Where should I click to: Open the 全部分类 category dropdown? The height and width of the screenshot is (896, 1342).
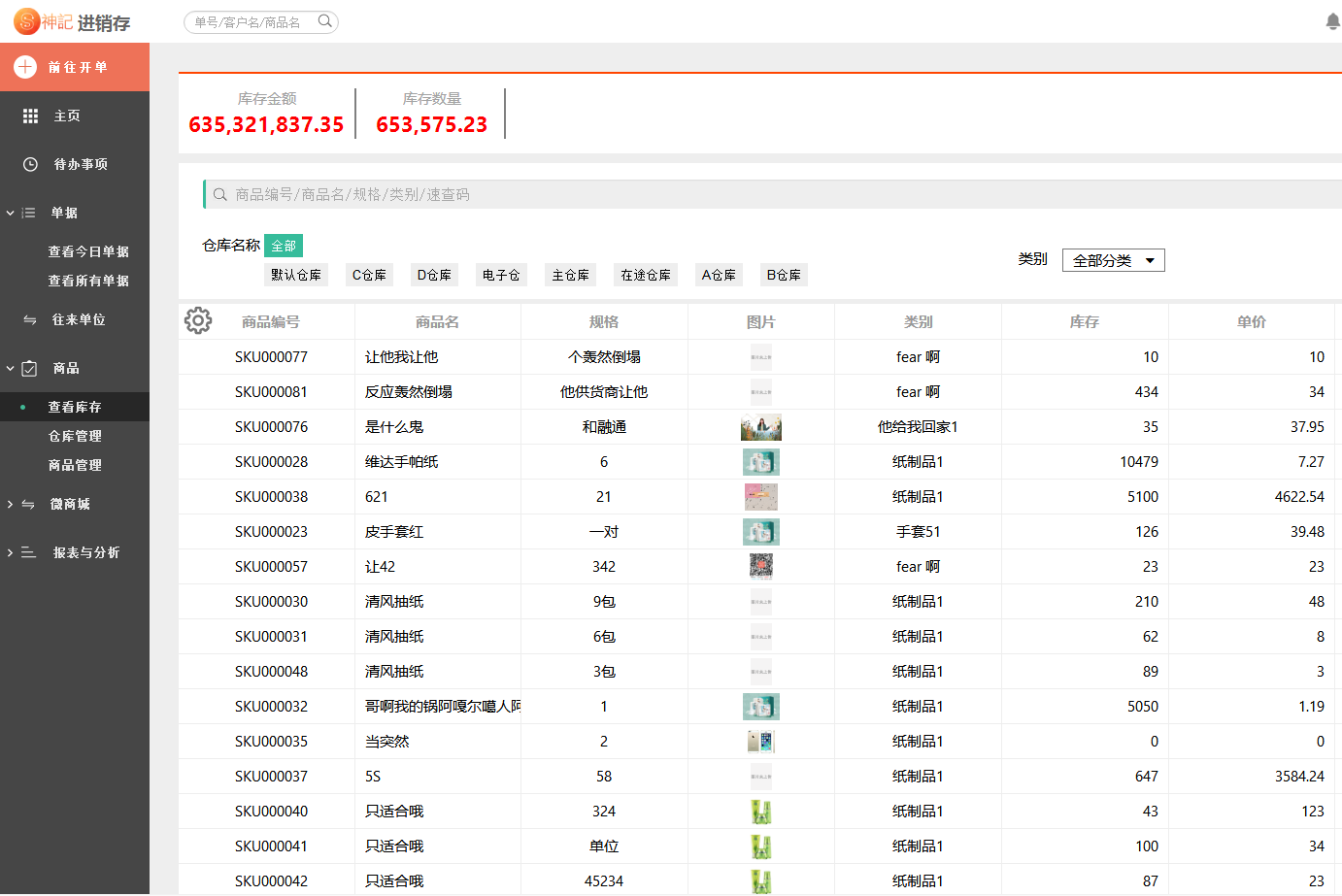pos(1113,260)
